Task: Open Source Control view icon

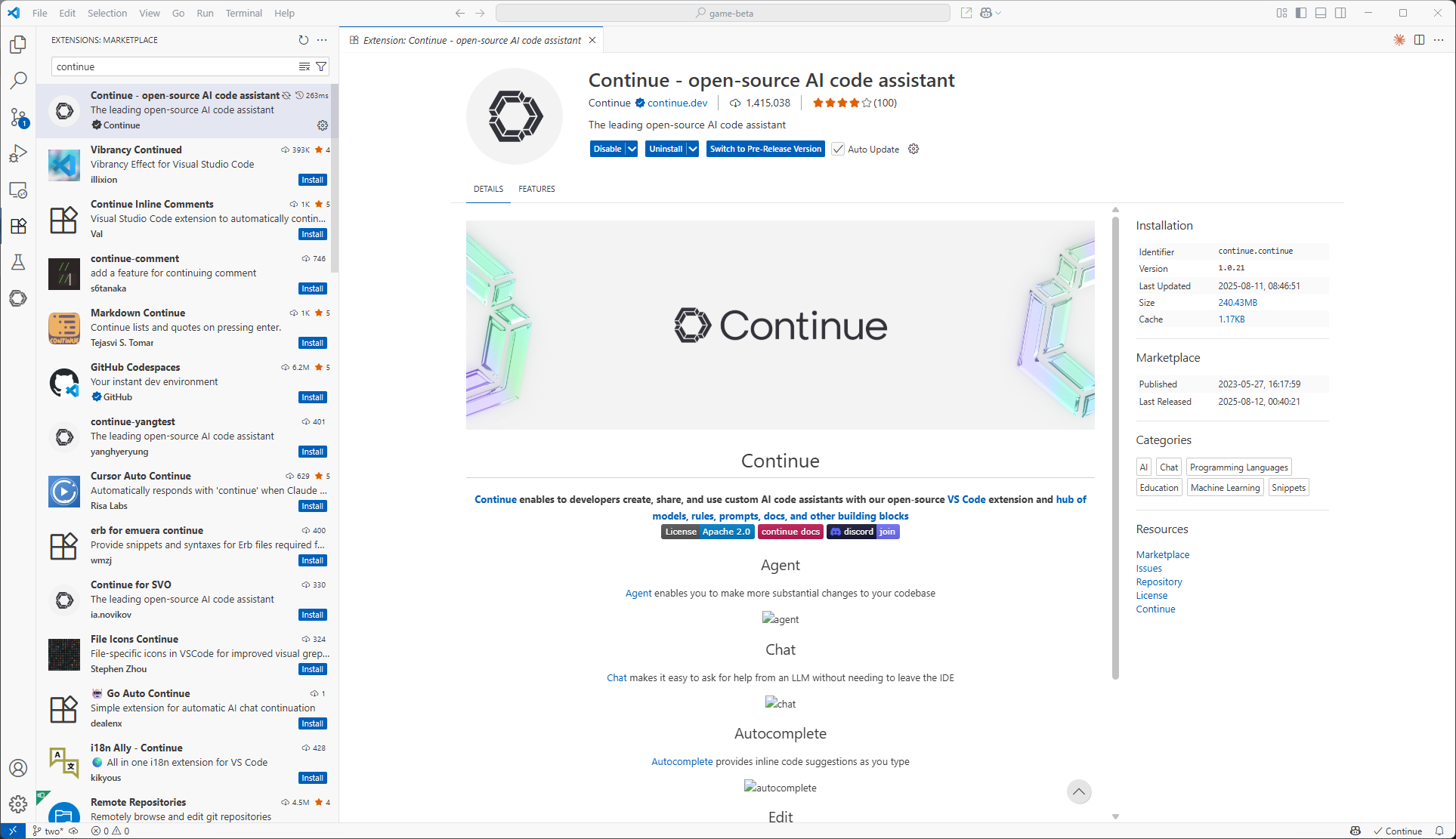Action: point(18,117)
